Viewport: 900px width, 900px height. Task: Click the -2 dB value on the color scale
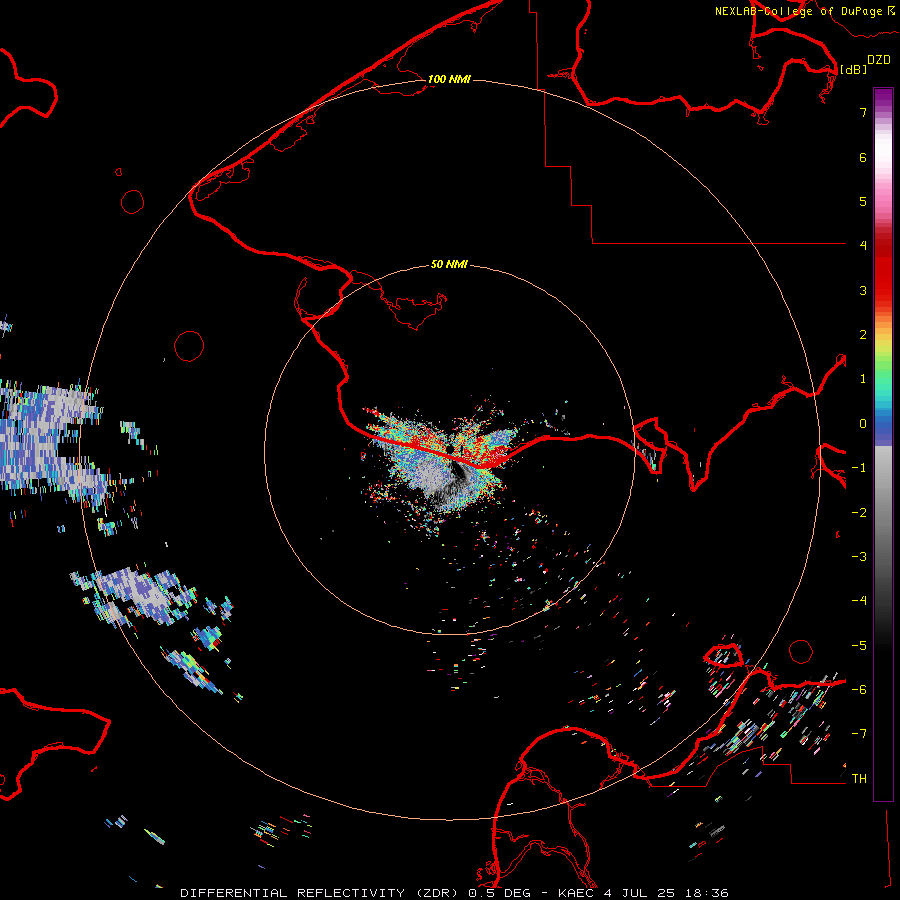859,513
